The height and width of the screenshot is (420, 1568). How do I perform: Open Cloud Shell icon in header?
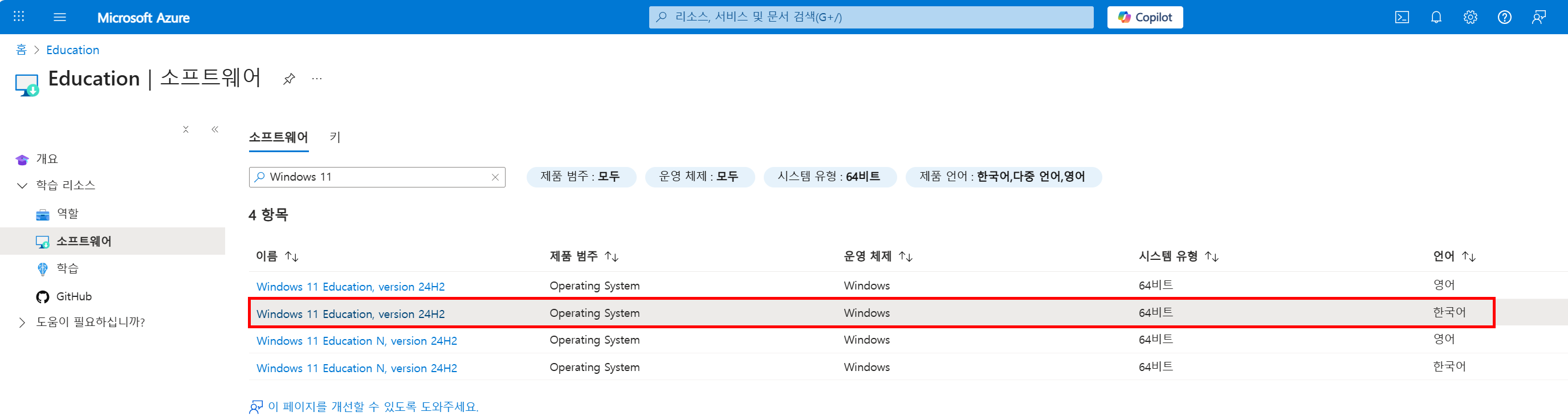click(1402, 17)
